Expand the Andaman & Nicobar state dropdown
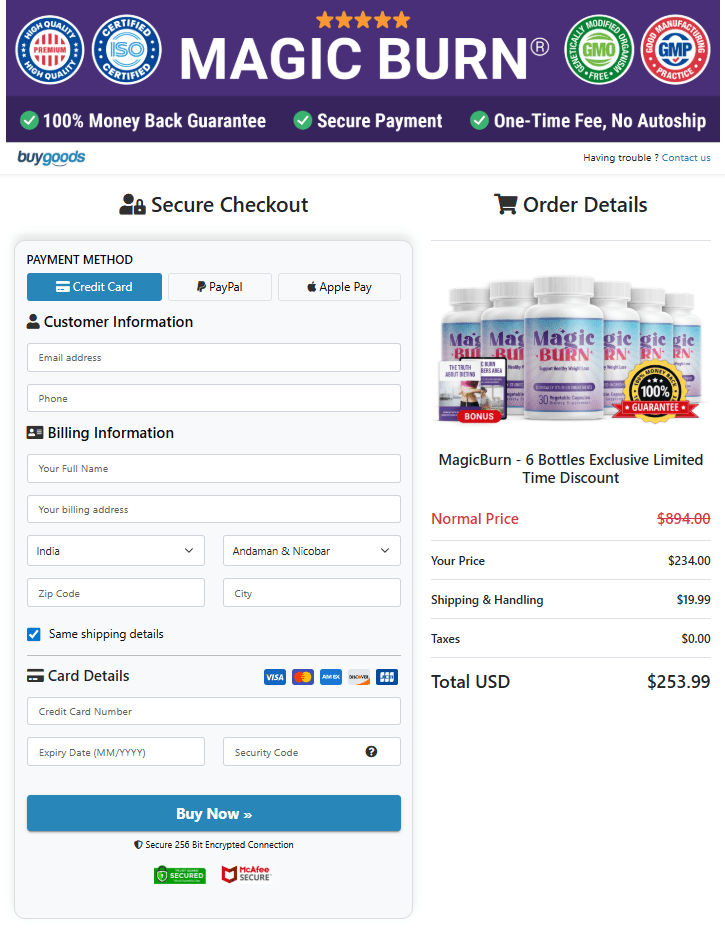The height and width of the screenshot is (938, 725). [x=311, y=550]
